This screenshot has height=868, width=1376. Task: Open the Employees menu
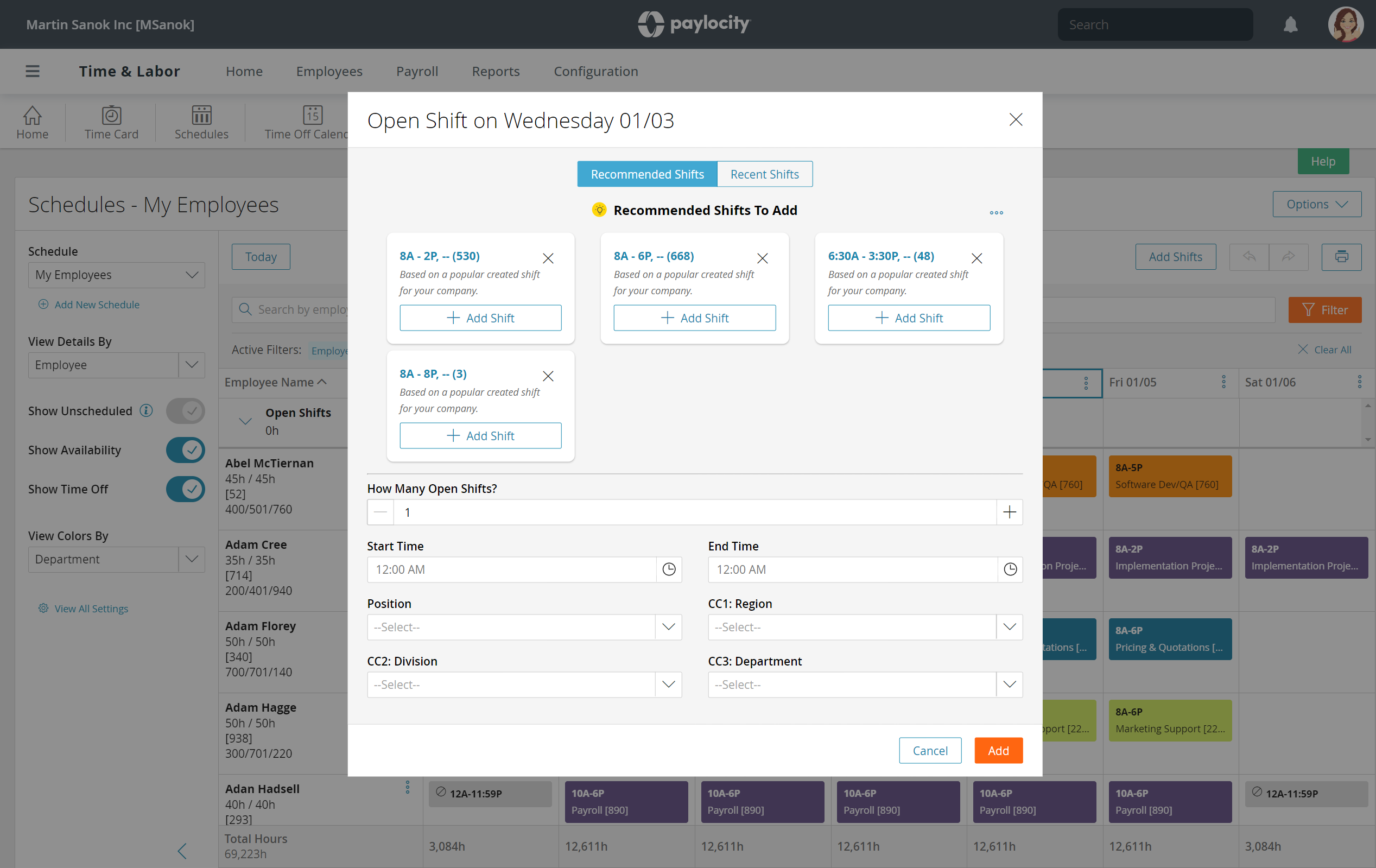tap(330, 70)
